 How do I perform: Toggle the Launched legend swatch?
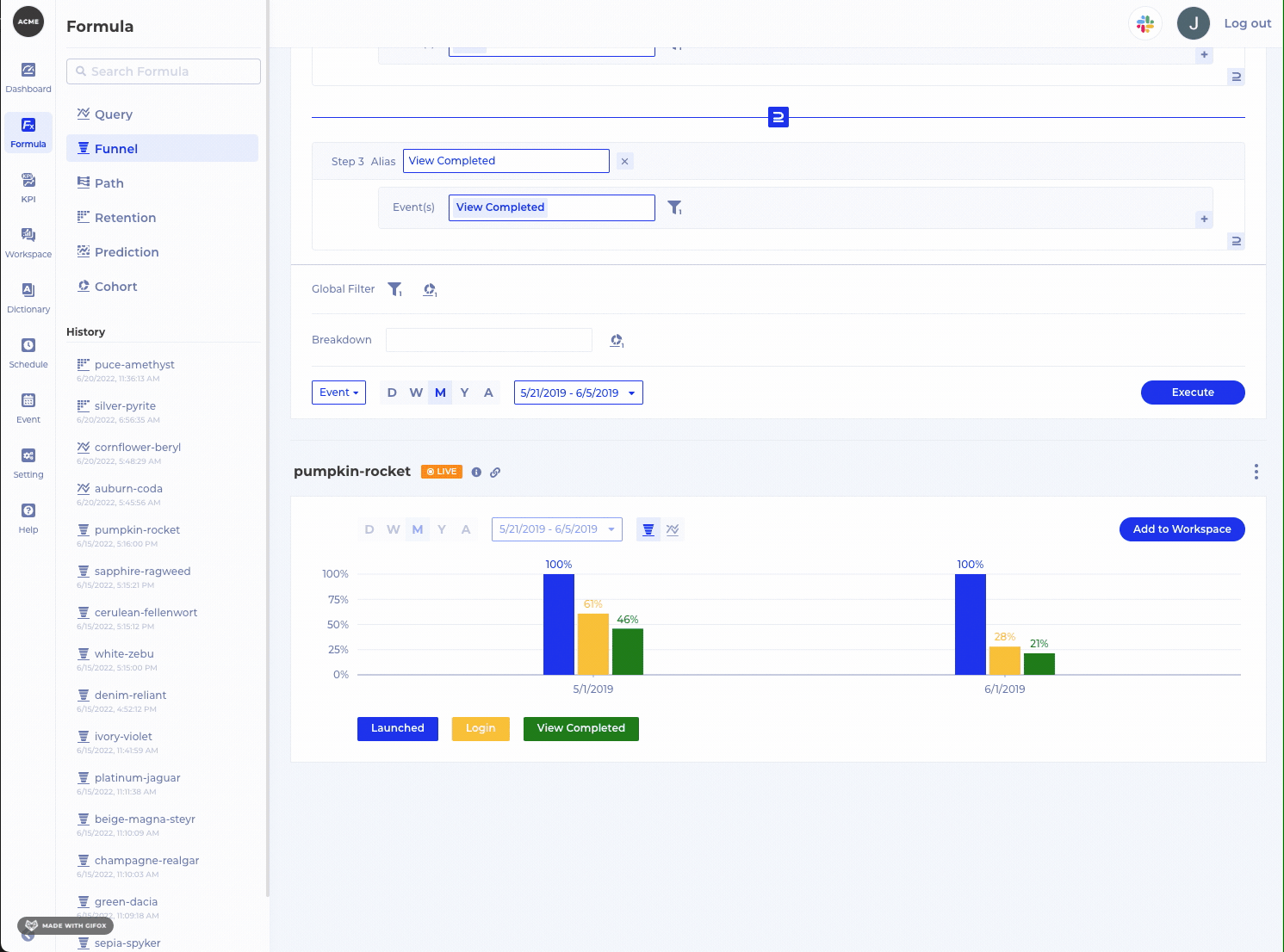(398, 729)
